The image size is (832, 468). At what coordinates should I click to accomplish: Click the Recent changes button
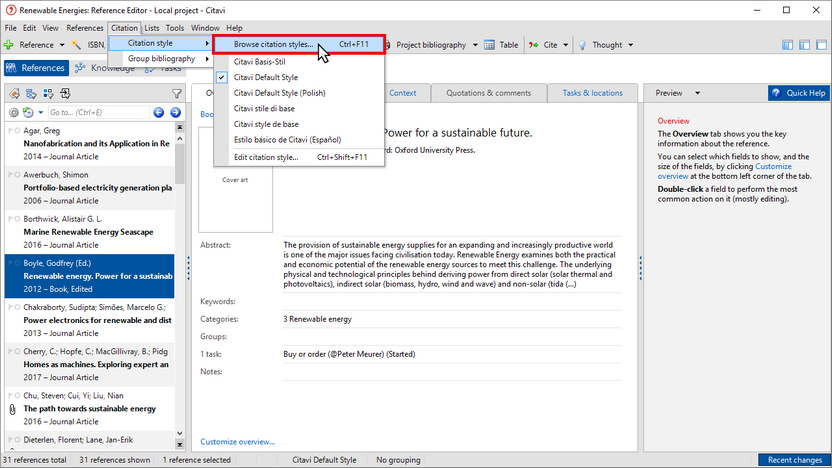[x=794, y=460]
